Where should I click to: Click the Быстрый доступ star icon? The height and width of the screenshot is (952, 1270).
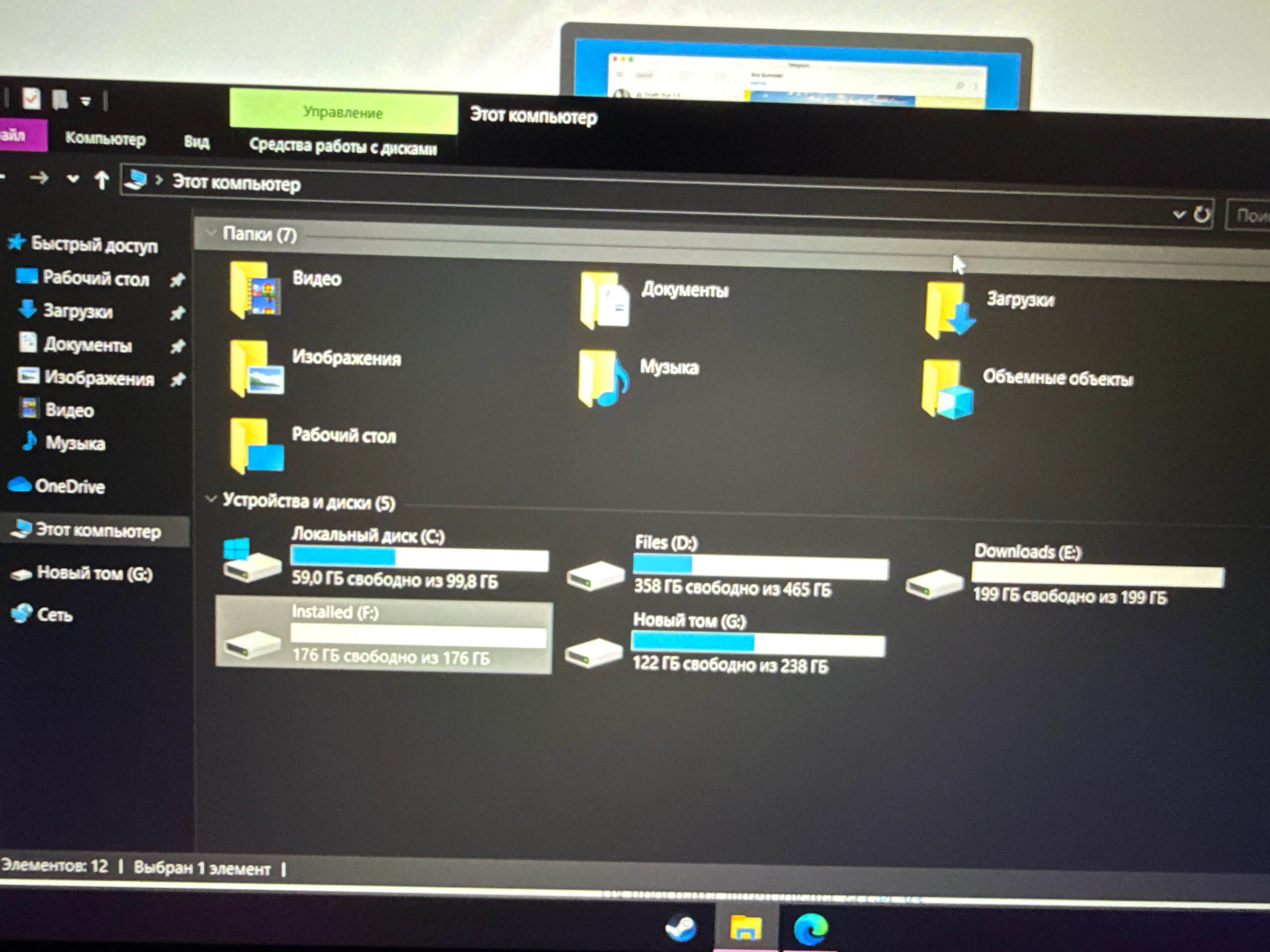(16, 242)
